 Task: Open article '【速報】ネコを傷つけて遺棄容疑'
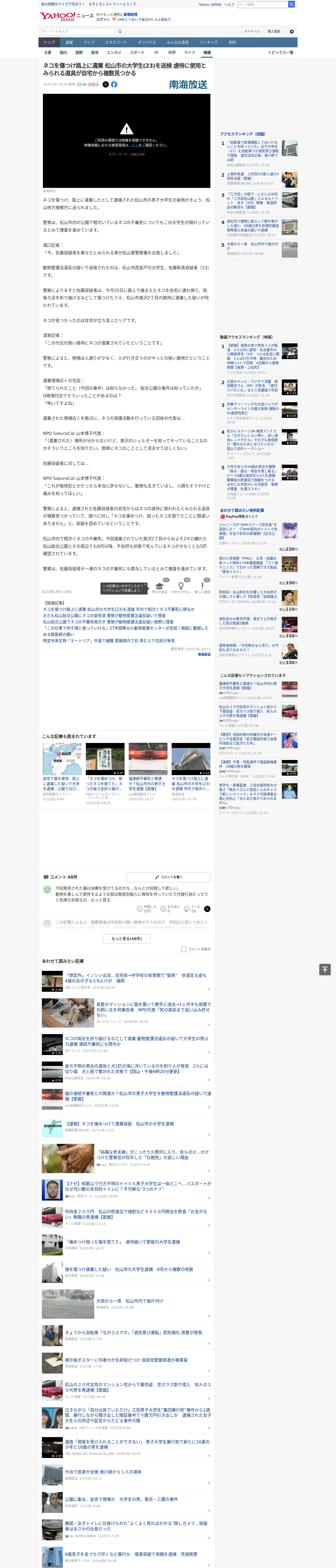pos(120,1124)
